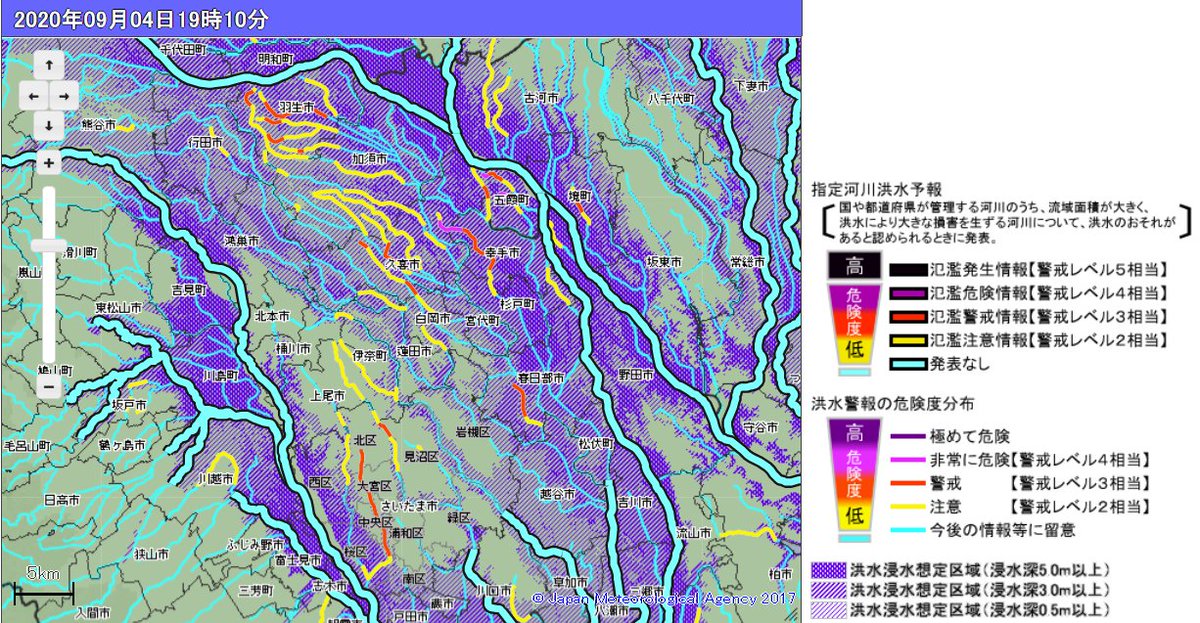Image resolution: width=1200 pixels, height=623 pixels.
Task: Click the 流山市 map label
Action: tap(693, 532)
